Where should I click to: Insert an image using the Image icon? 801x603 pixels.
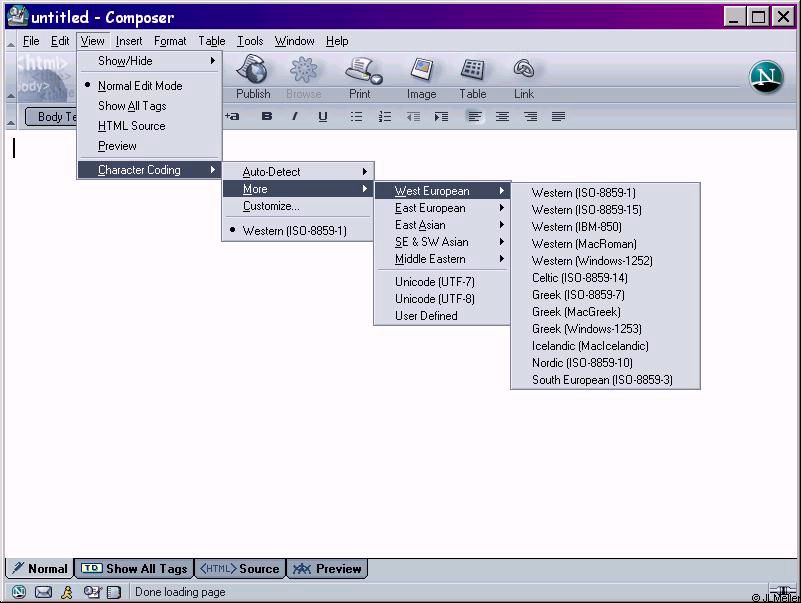pyautogui.click(x=421, y=70)
